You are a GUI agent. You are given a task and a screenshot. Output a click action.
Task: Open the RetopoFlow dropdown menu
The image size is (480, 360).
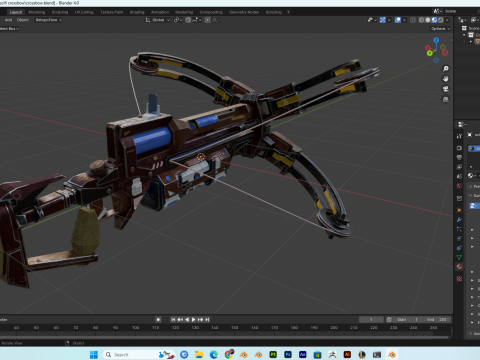pyautogui.click(x=49, y=20)
